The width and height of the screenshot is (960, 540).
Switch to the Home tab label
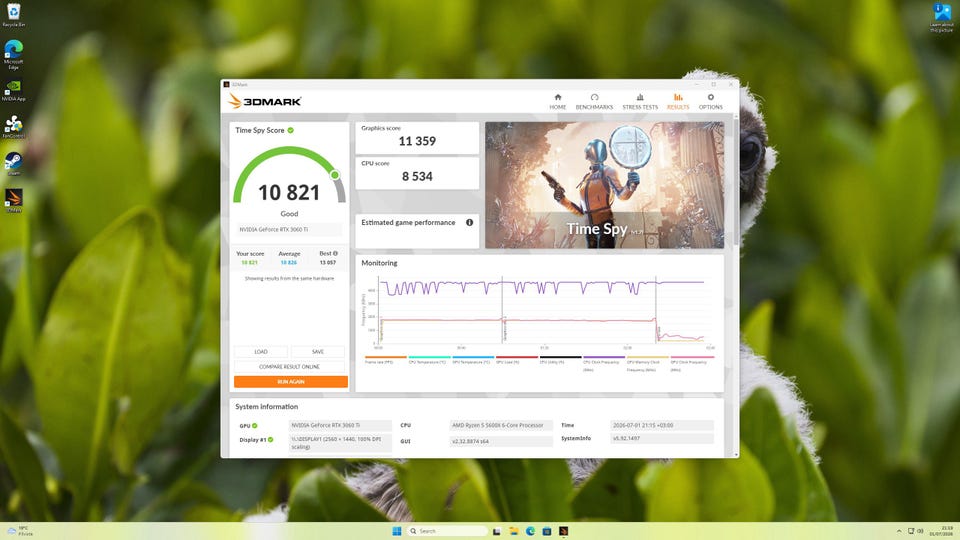point(558,107)
